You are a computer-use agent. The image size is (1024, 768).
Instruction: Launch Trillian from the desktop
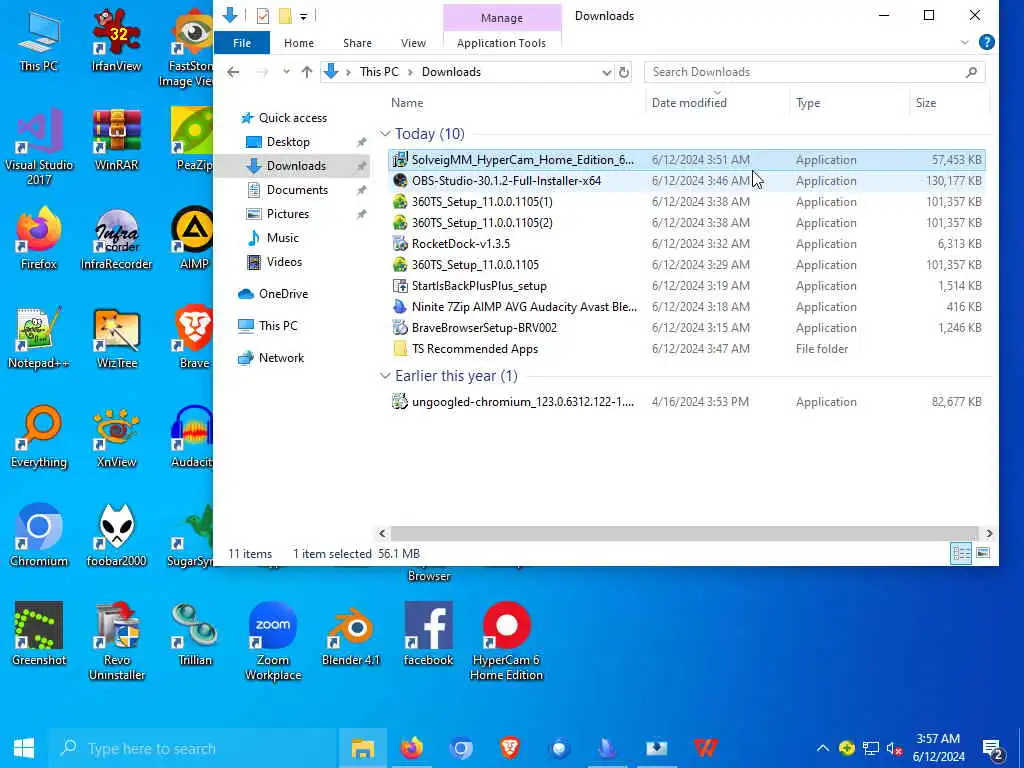coord(195,634)
